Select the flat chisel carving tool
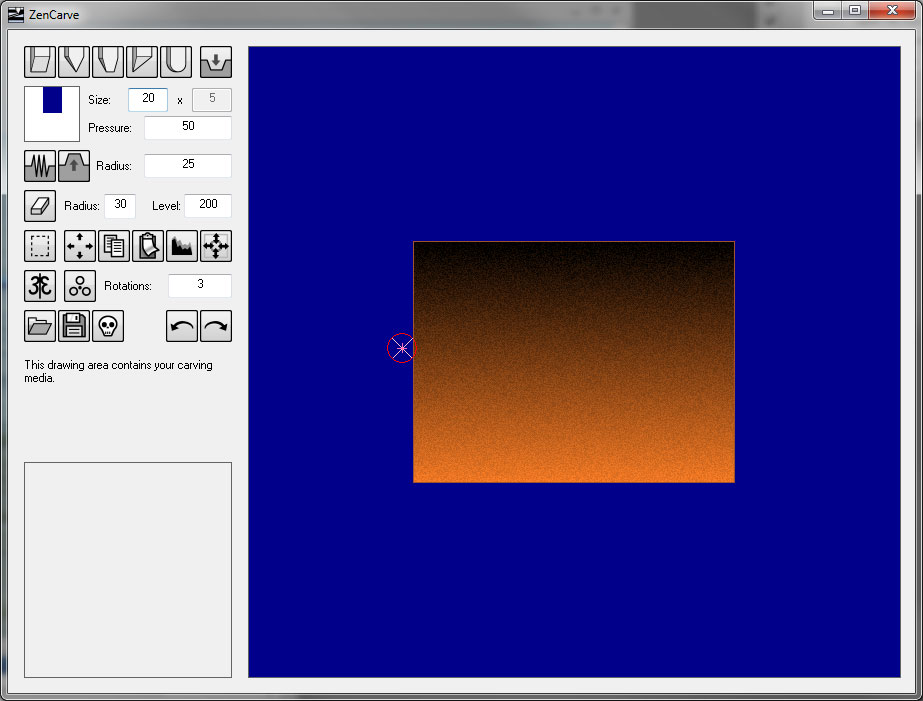The height and width of the screenshot is (701, 923). [x=40, y=62]
